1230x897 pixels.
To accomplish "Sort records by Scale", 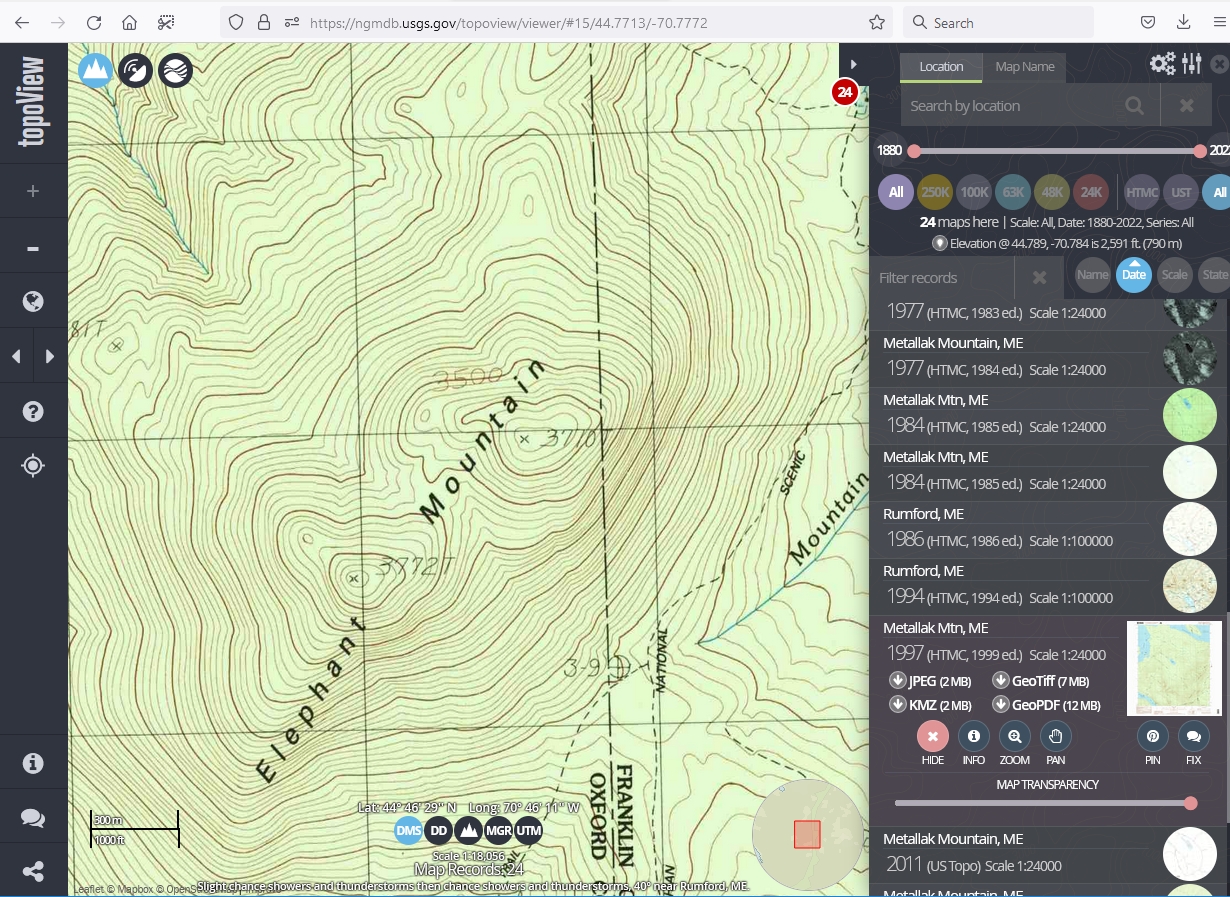I will (x=1174, y=275).
